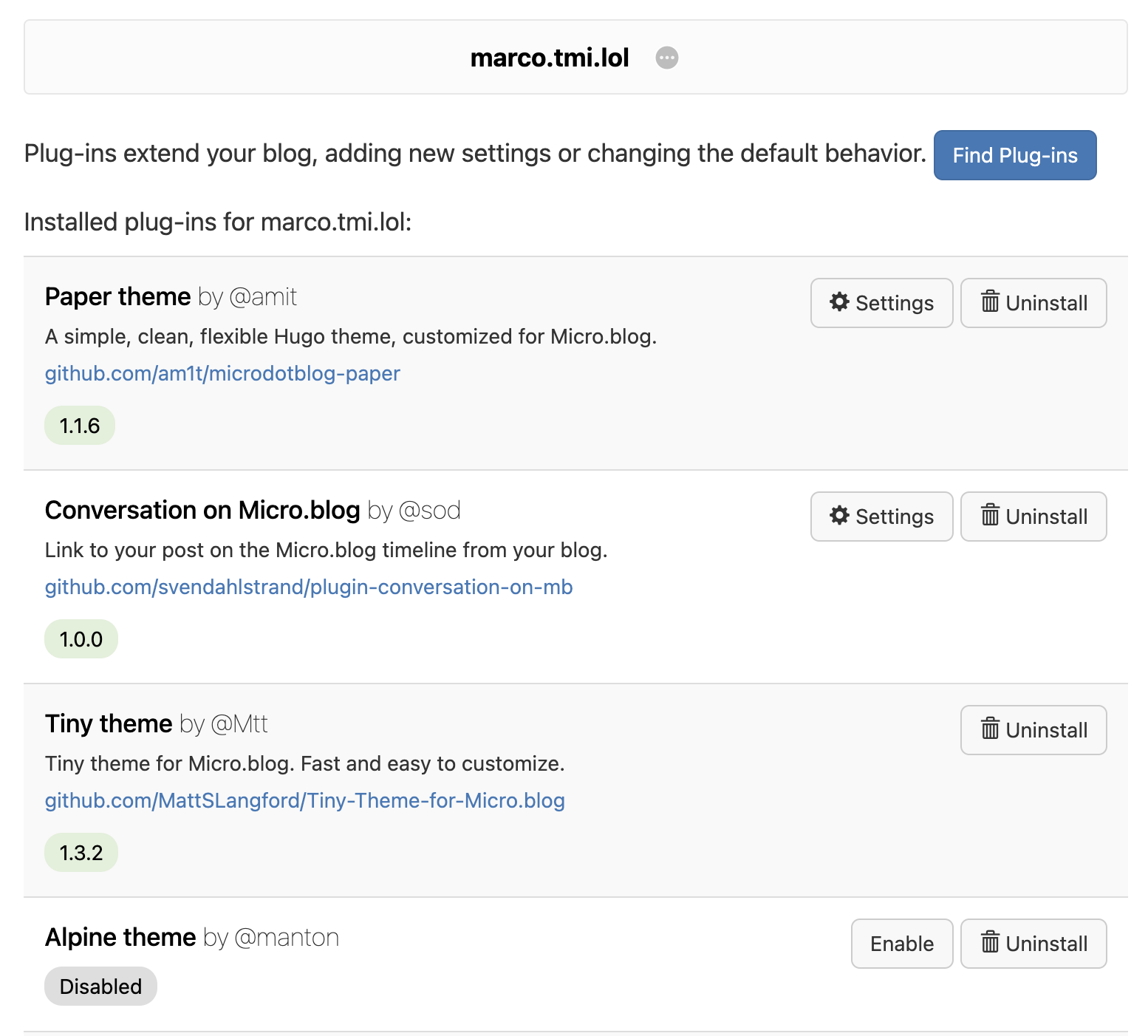
Task: Click the 1.1.6 version badge
Action: point(80,426)
